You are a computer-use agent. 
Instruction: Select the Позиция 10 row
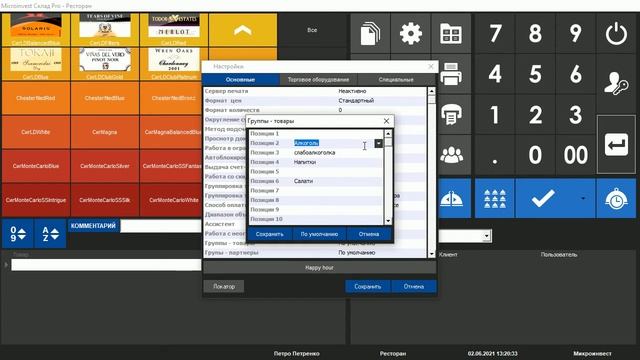(316, 219)
